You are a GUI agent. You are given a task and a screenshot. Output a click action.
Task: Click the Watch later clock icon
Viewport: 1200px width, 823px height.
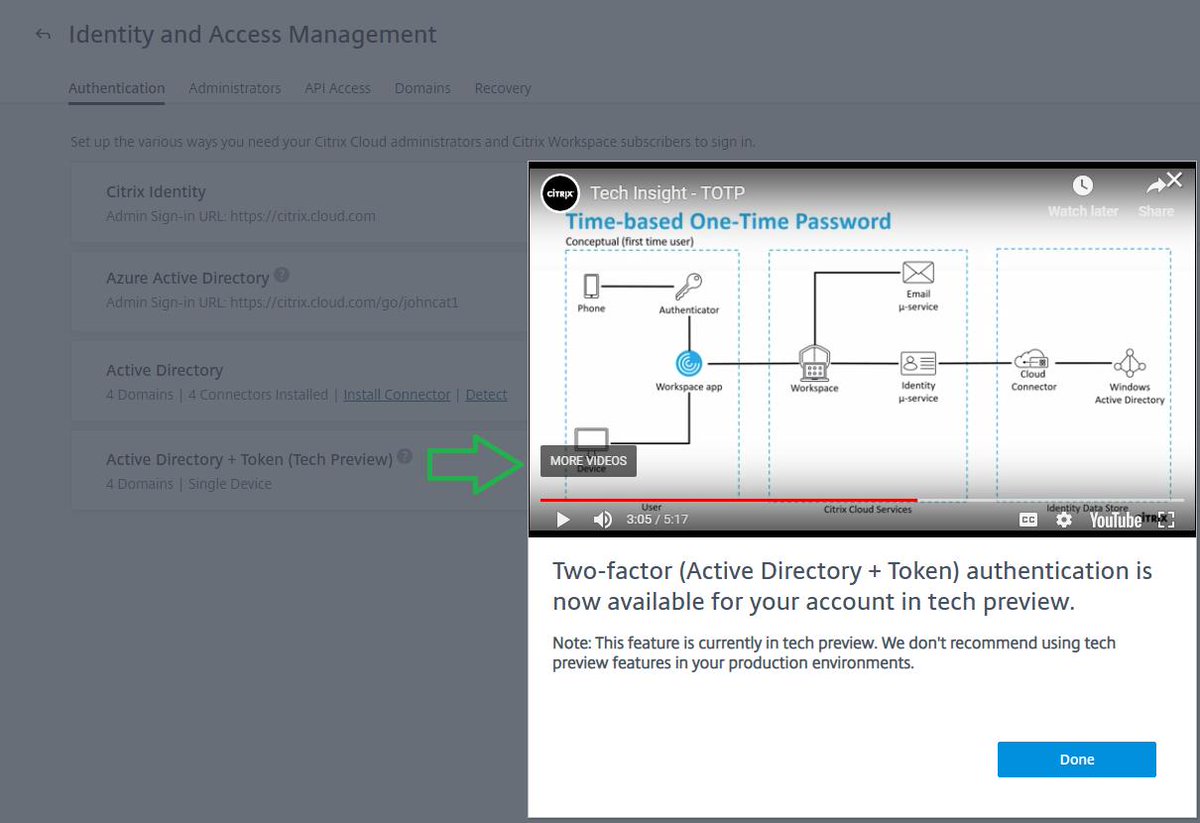(x=1083, y=186)
